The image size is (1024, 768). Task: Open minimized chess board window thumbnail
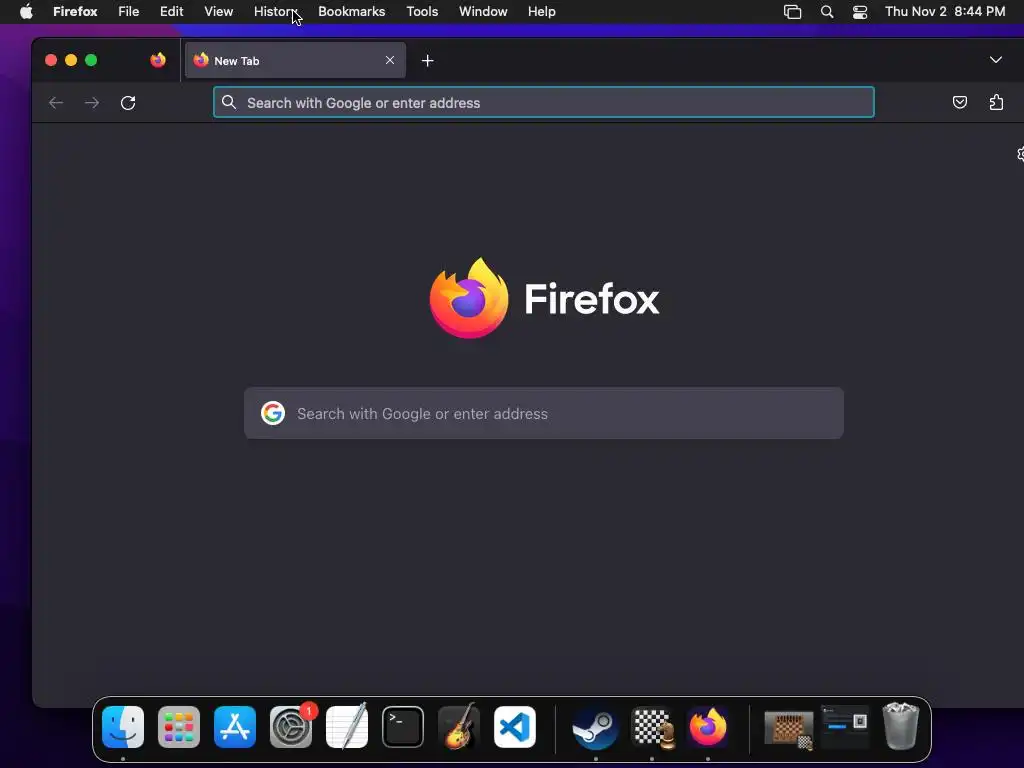click(x=789, y=729)
